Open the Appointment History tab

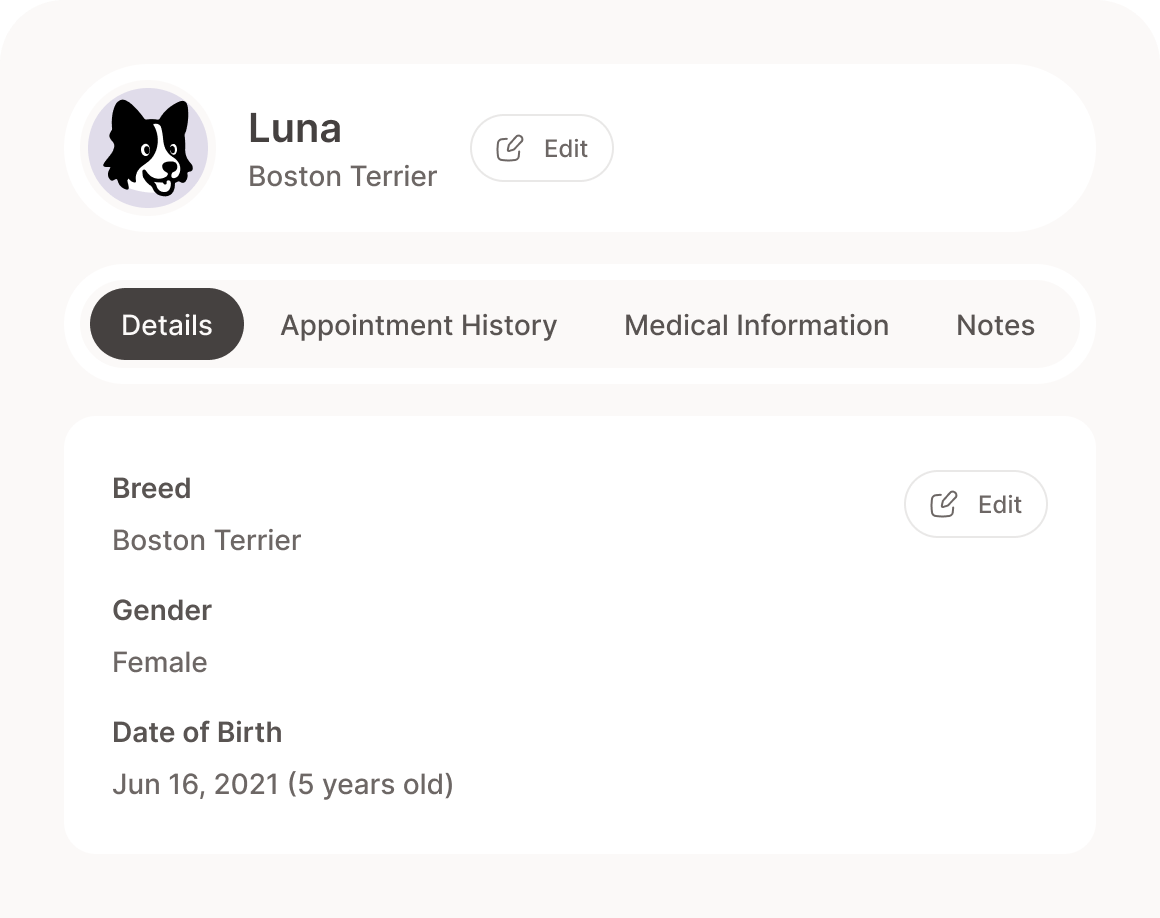pos(418,324)
